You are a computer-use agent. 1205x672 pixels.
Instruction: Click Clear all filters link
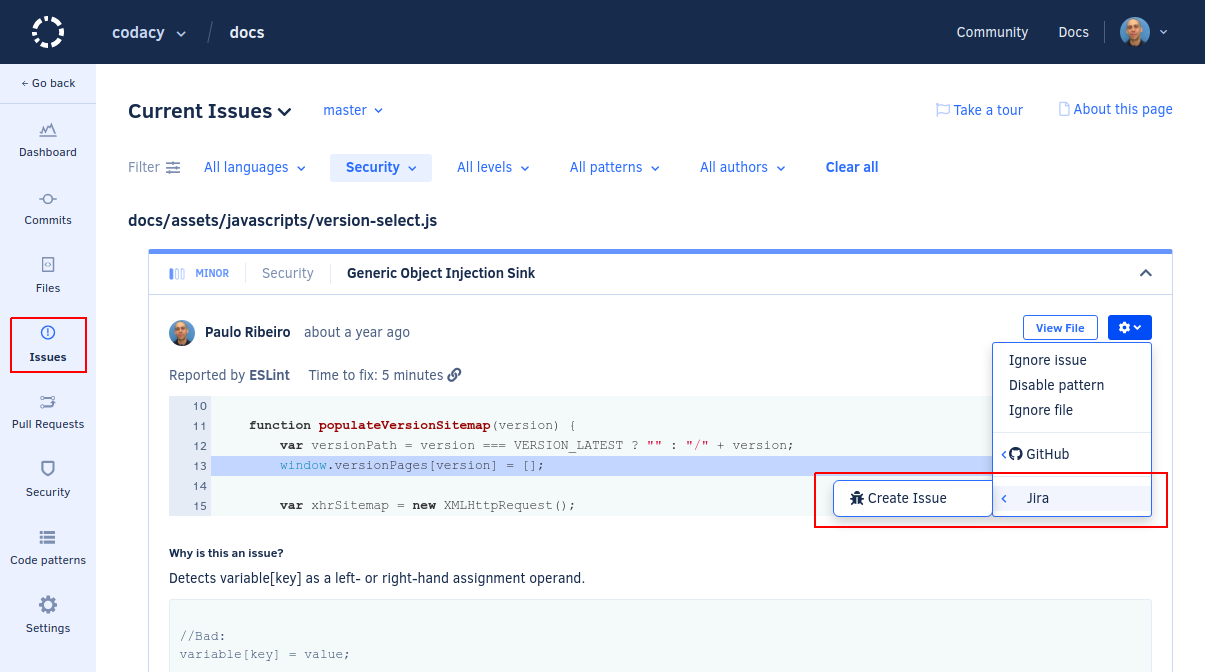click(x=852, y=167)
